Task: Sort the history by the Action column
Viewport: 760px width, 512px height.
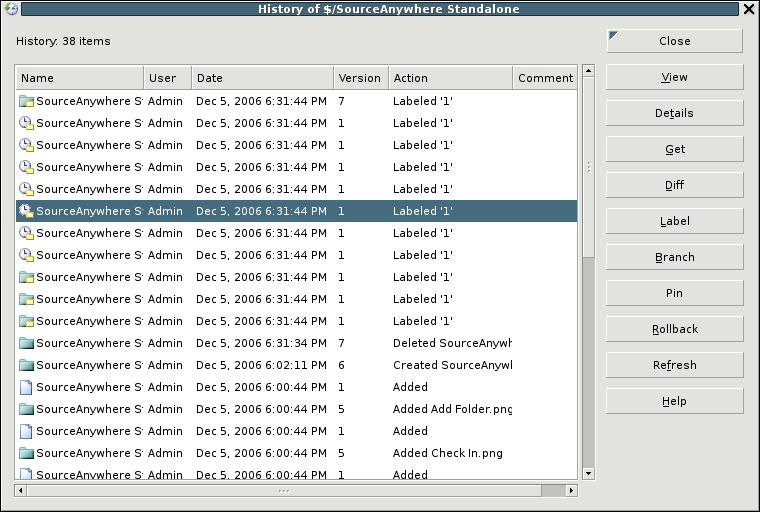Action: click(451, 78)
